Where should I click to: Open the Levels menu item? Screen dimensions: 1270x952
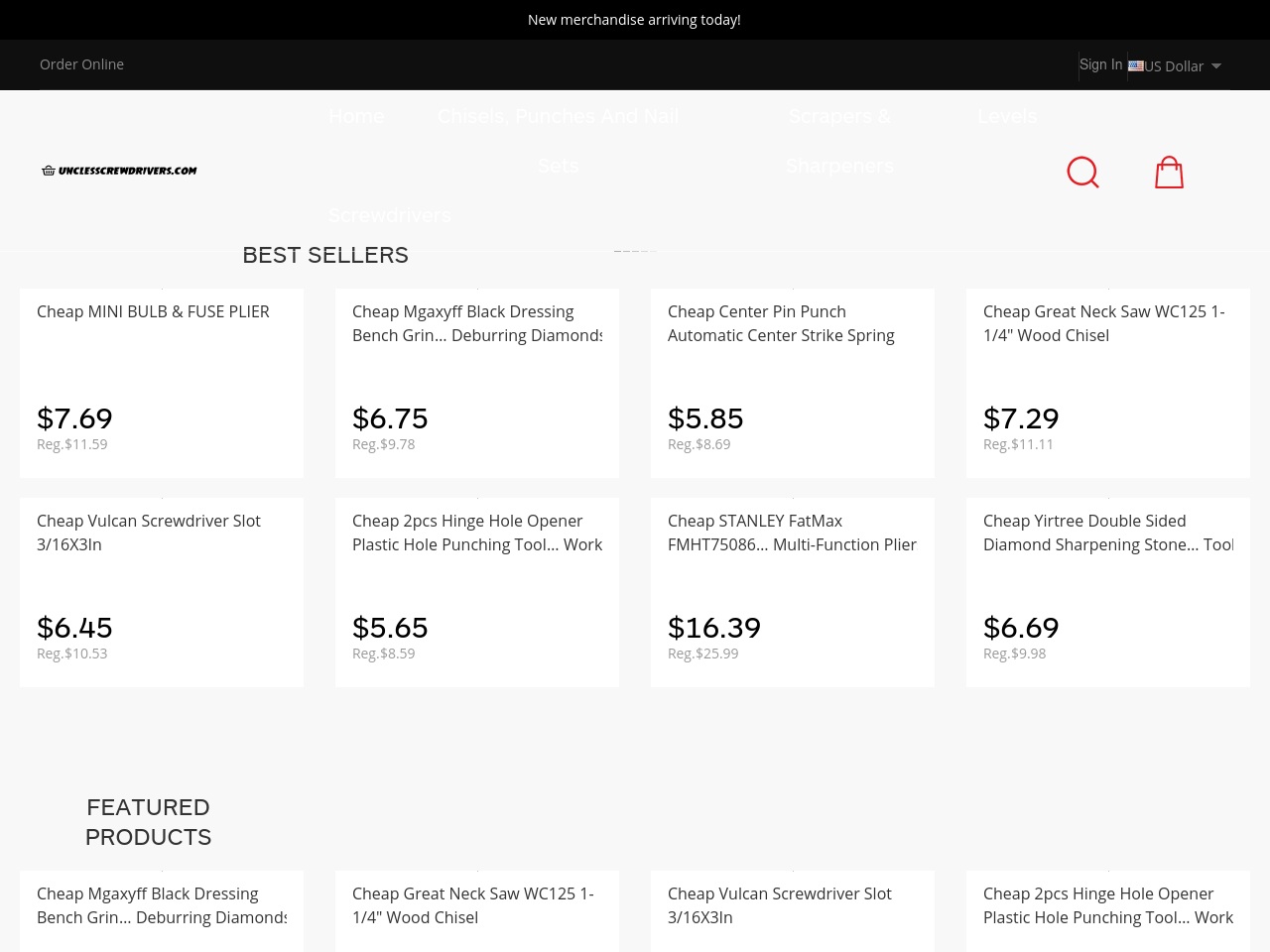pos(1007,116)
